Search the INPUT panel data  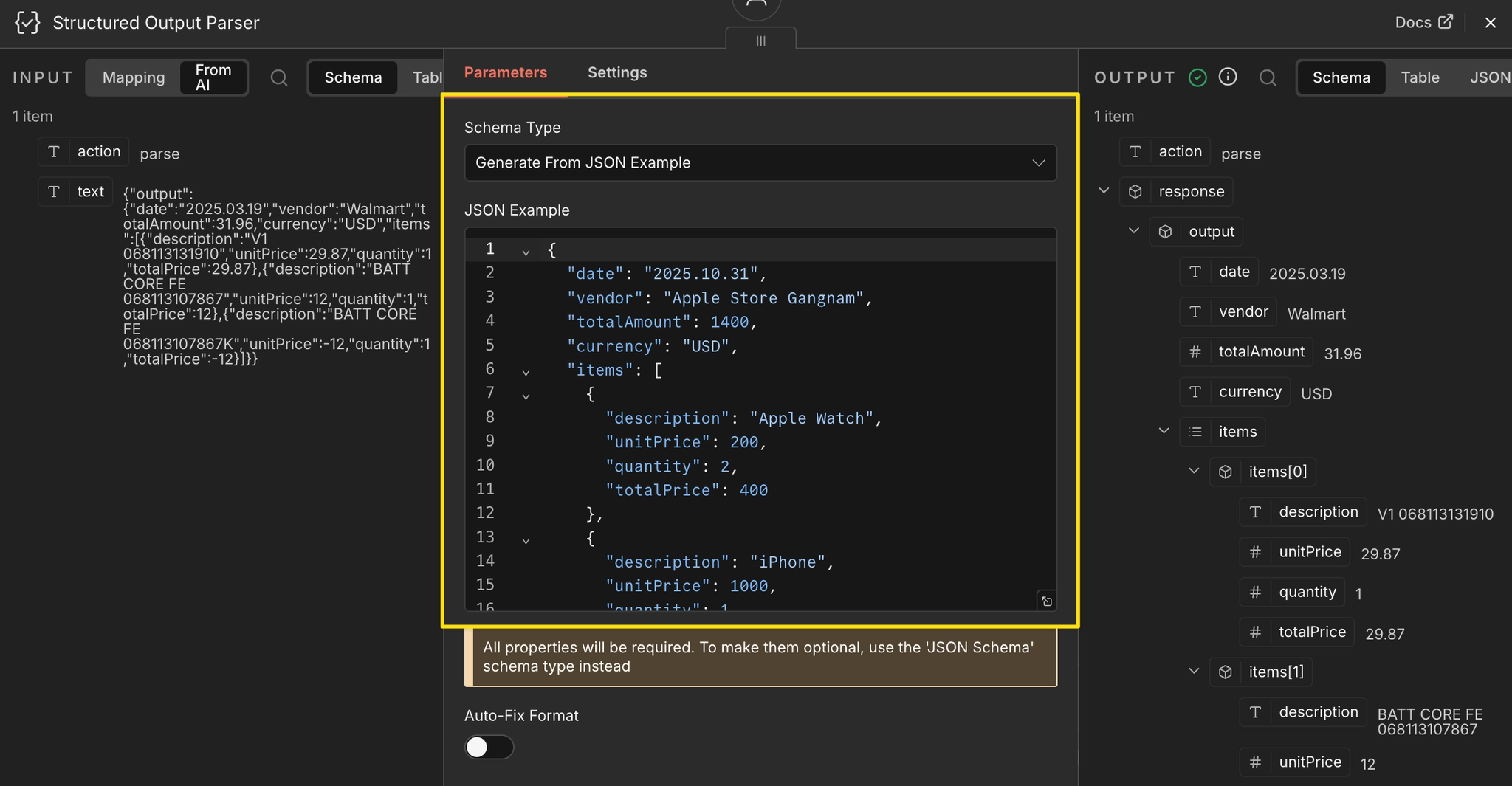(x=279, y=77)
